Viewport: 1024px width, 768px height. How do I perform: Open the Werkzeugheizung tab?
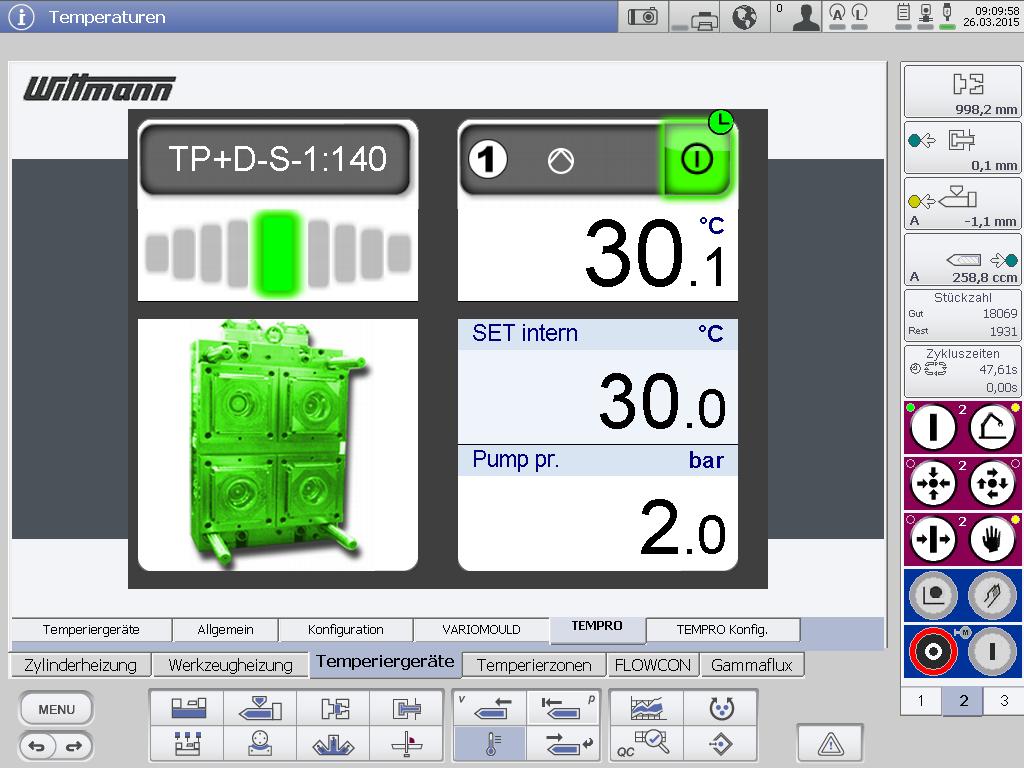[x=230, y=665]
